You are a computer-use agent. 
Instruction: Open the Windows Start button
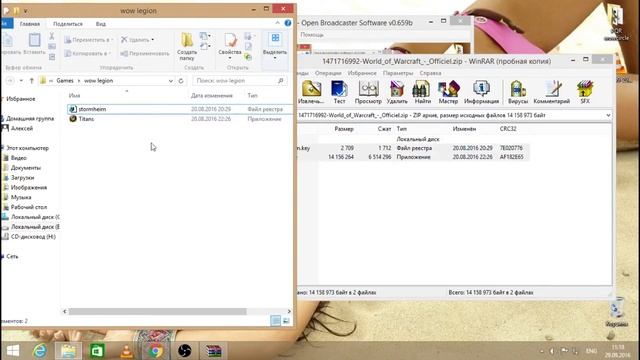click(x=13, y=351)
